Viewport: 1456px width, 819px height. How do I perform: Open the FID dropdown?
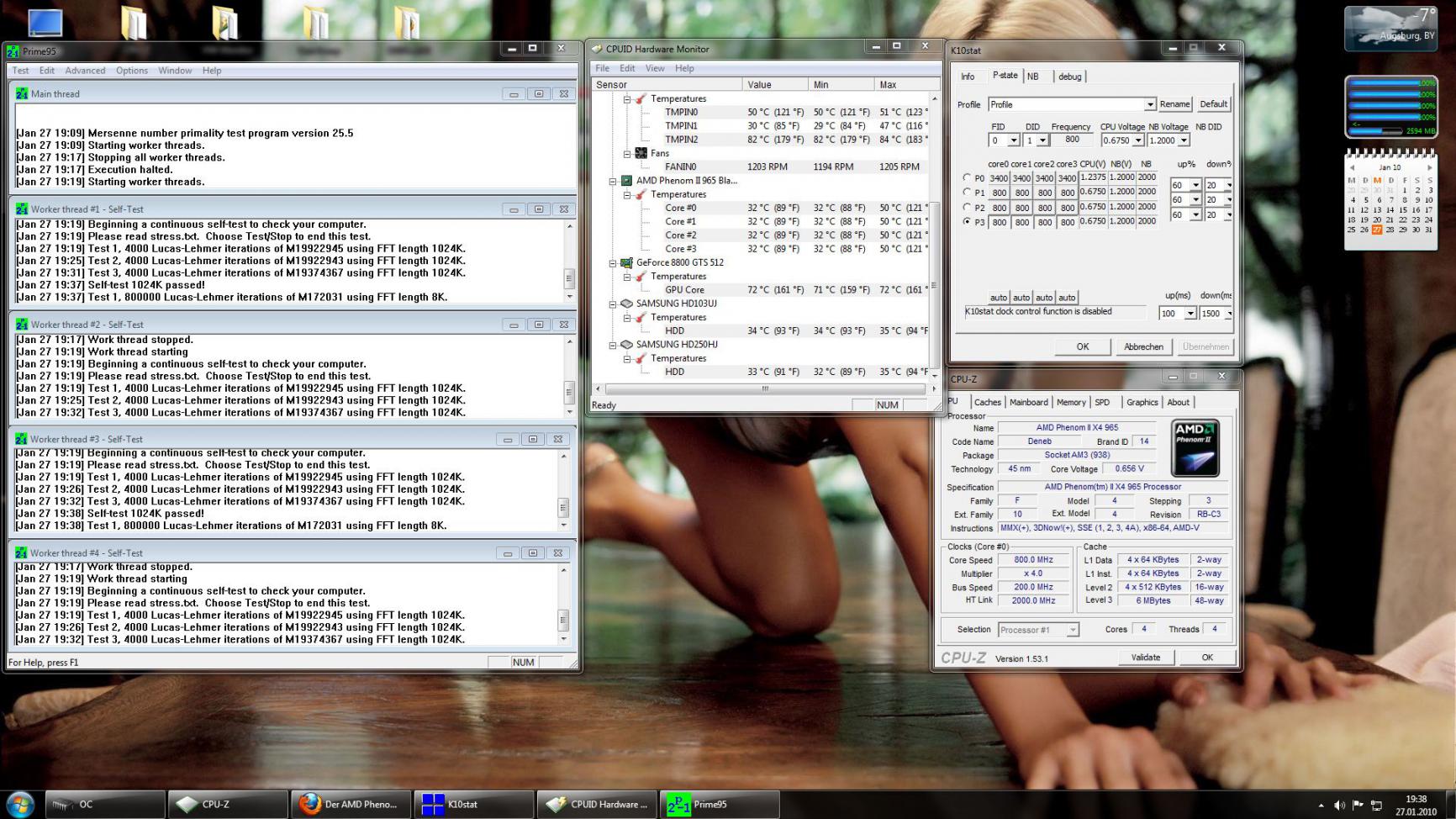tap(1014, 140)
